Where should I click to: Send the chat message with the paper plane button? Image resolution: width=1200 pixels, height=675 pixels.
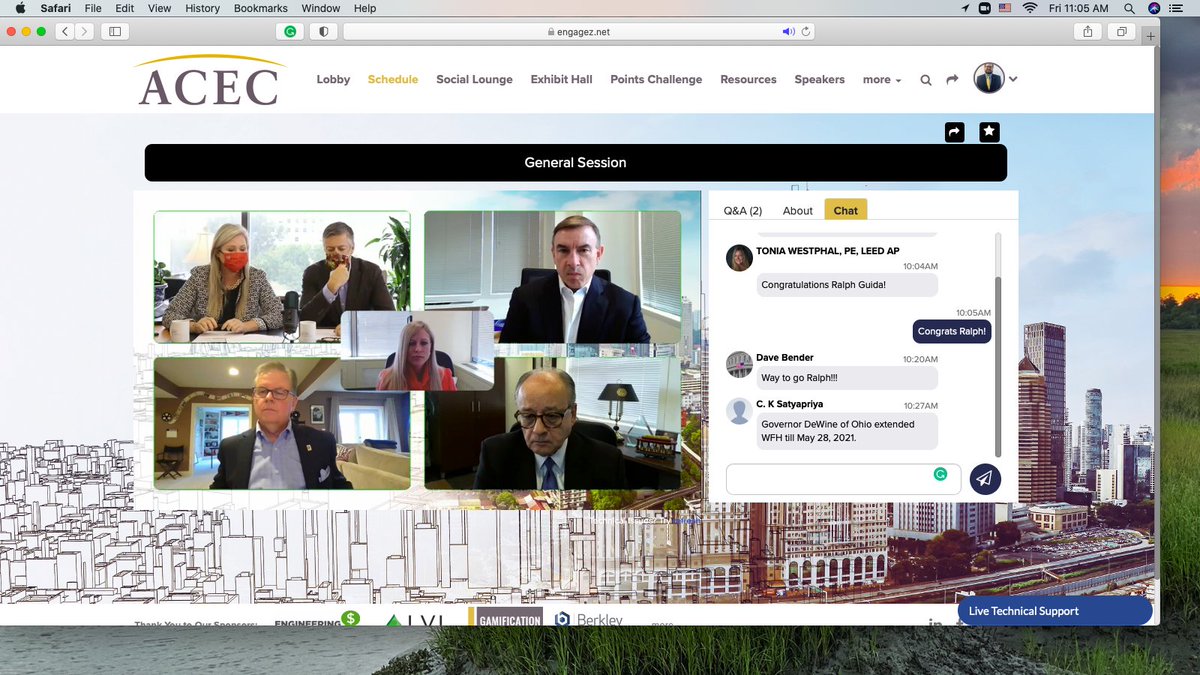985,479
